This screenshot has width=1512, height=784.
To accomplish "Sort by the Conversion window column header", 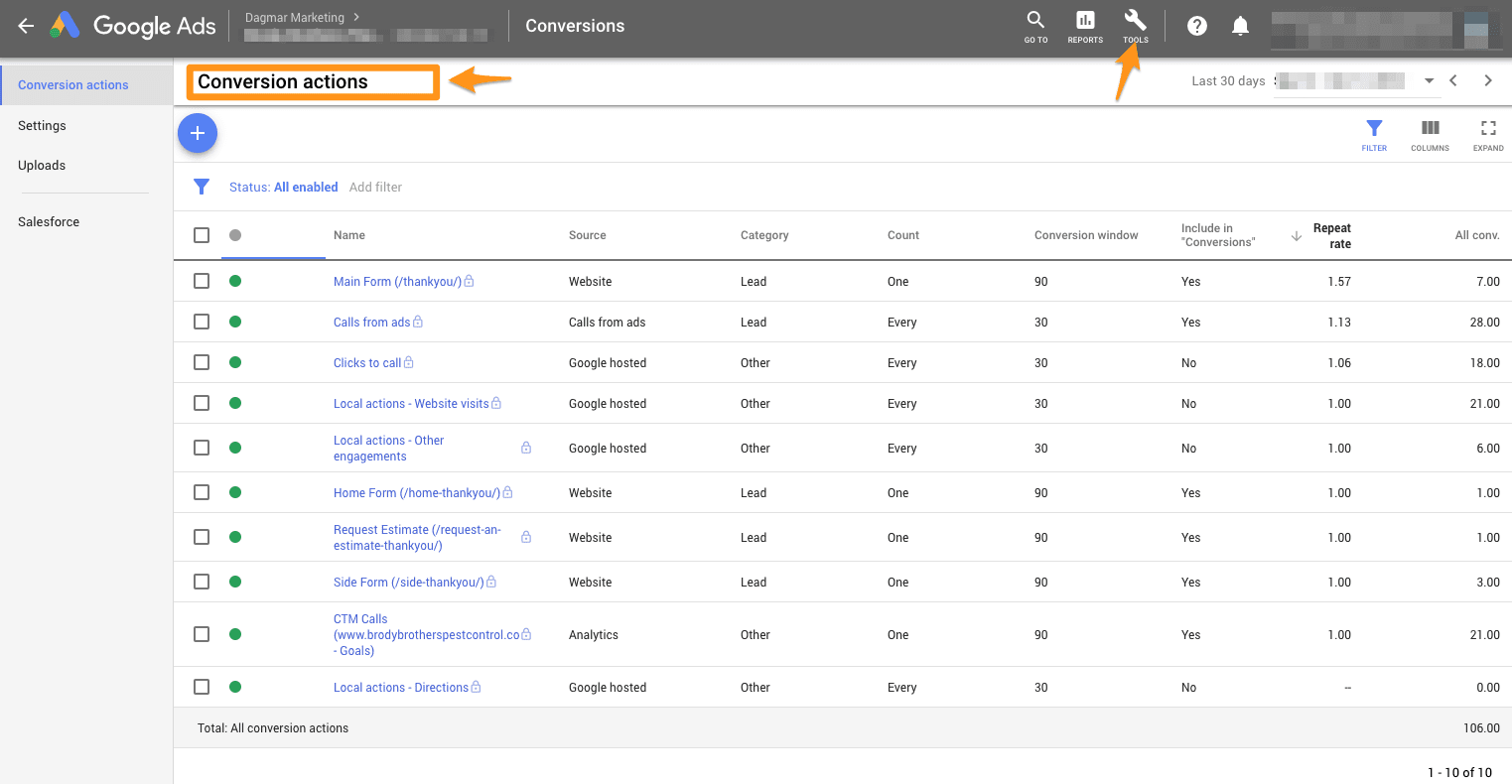I will pyautogui.click(x=1086, y=235).
